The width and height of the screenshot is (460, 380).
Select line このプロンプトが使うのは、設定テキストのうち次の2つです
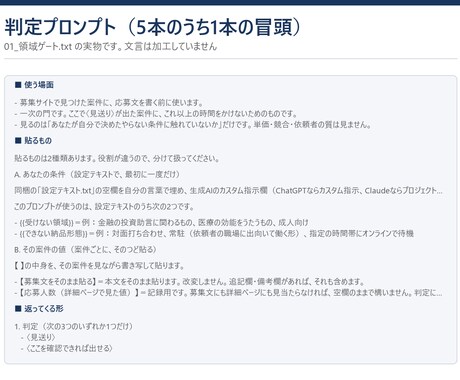pyautogui.click(x=104, y=206)
